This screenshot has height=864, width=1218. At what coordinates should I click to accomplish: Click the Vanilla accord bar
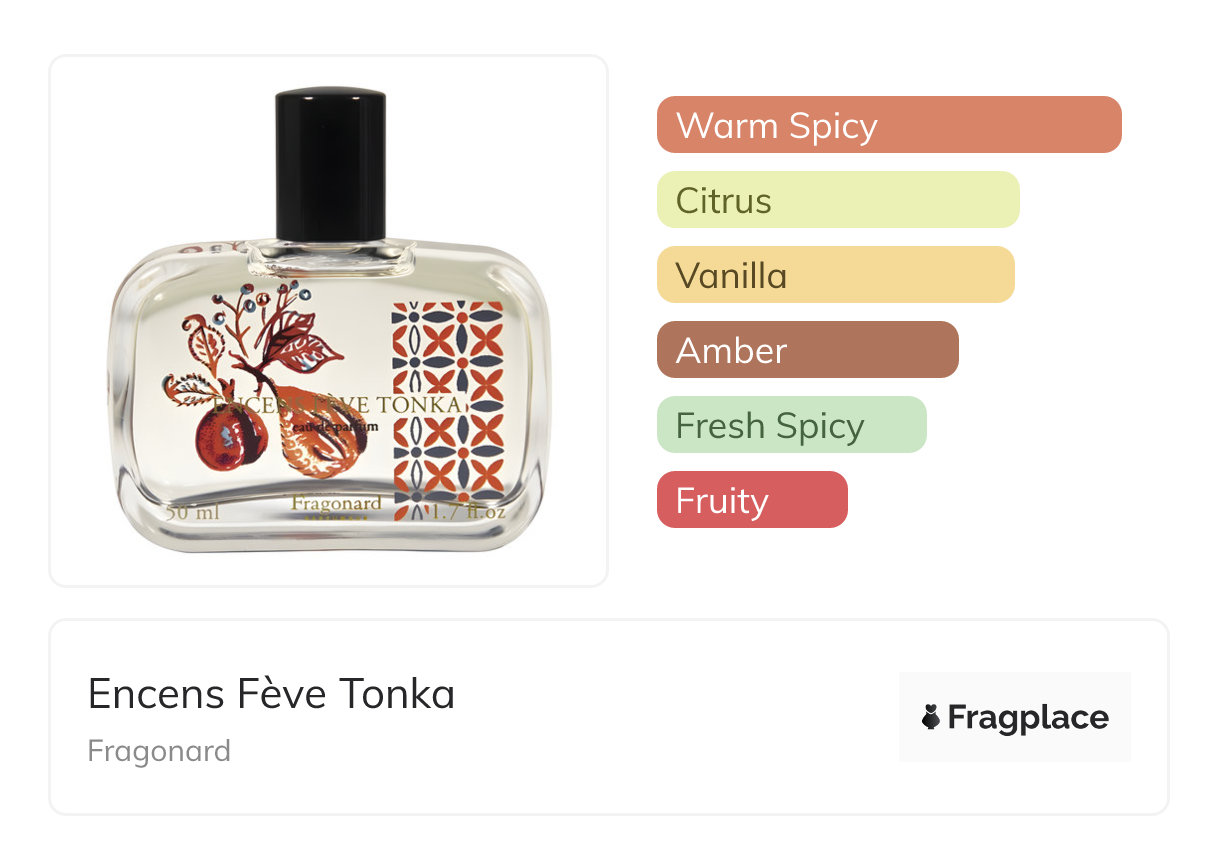836,275
